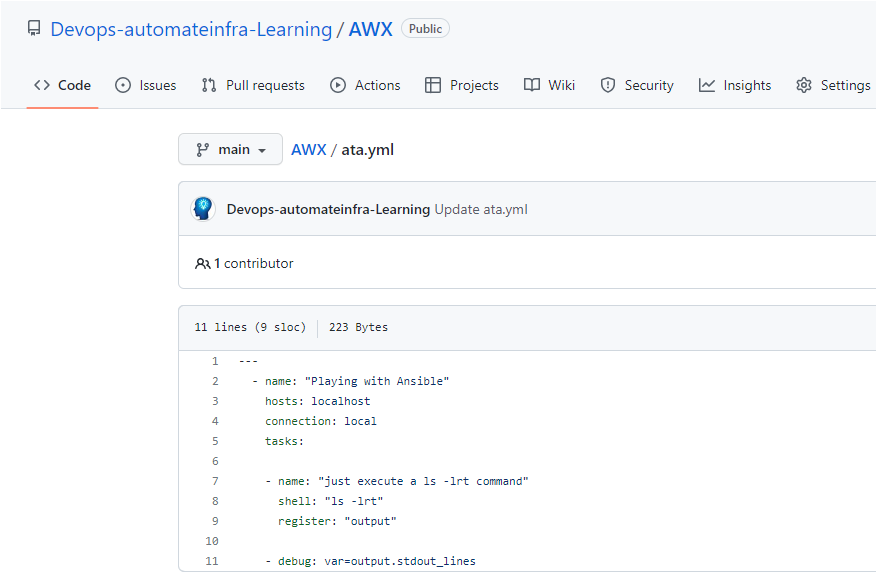
Task: Open Devops-automateinfra-Learning owner link in header
Action: coord(191,29)
